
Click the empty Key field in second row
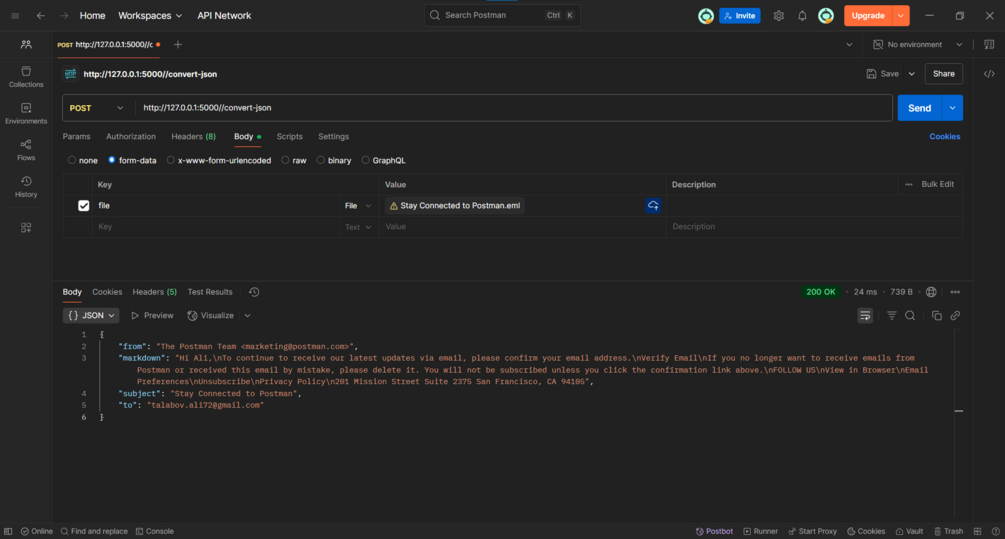point(215,227)
